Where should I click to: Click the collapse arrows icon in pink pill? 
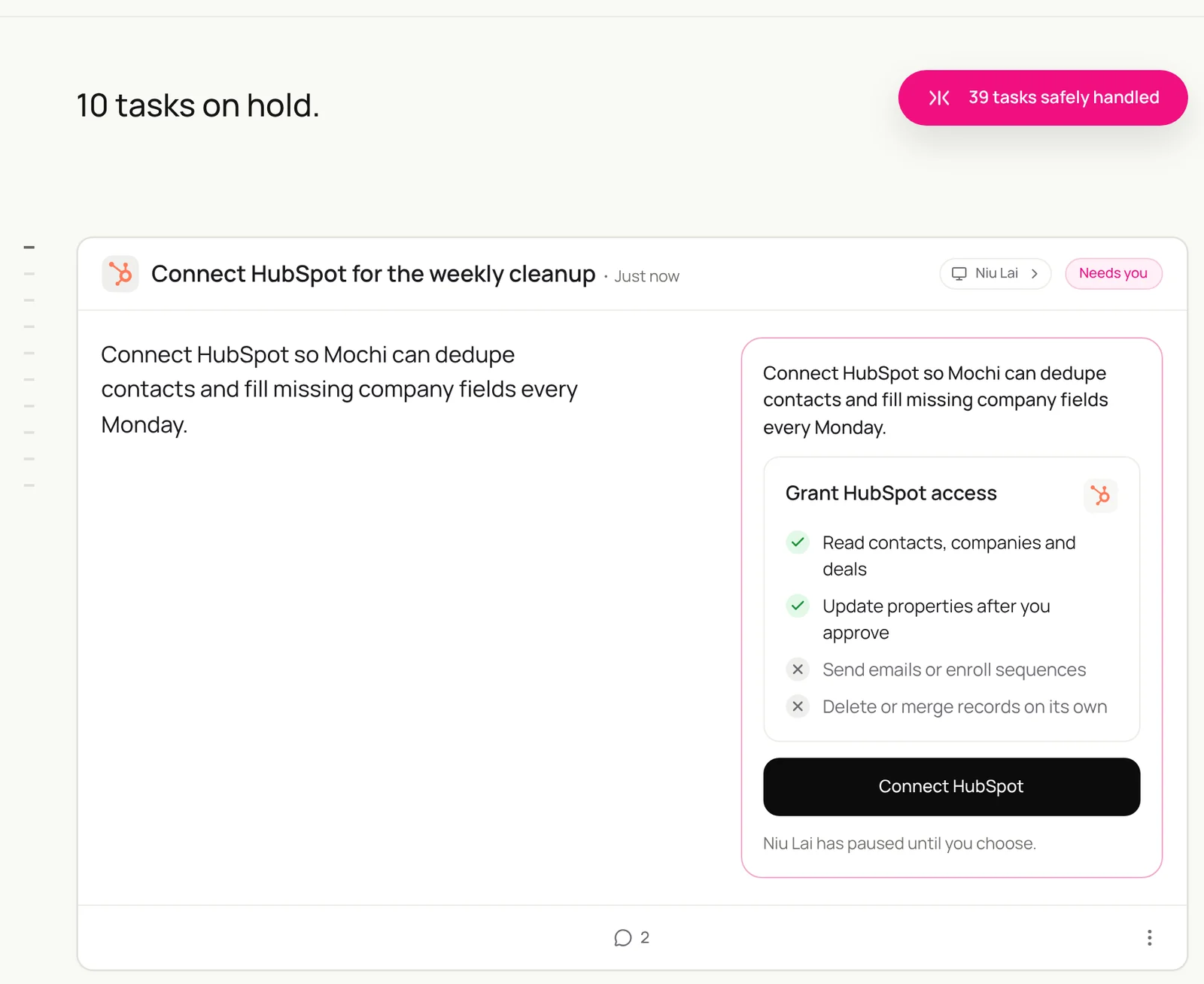[939, 98]
